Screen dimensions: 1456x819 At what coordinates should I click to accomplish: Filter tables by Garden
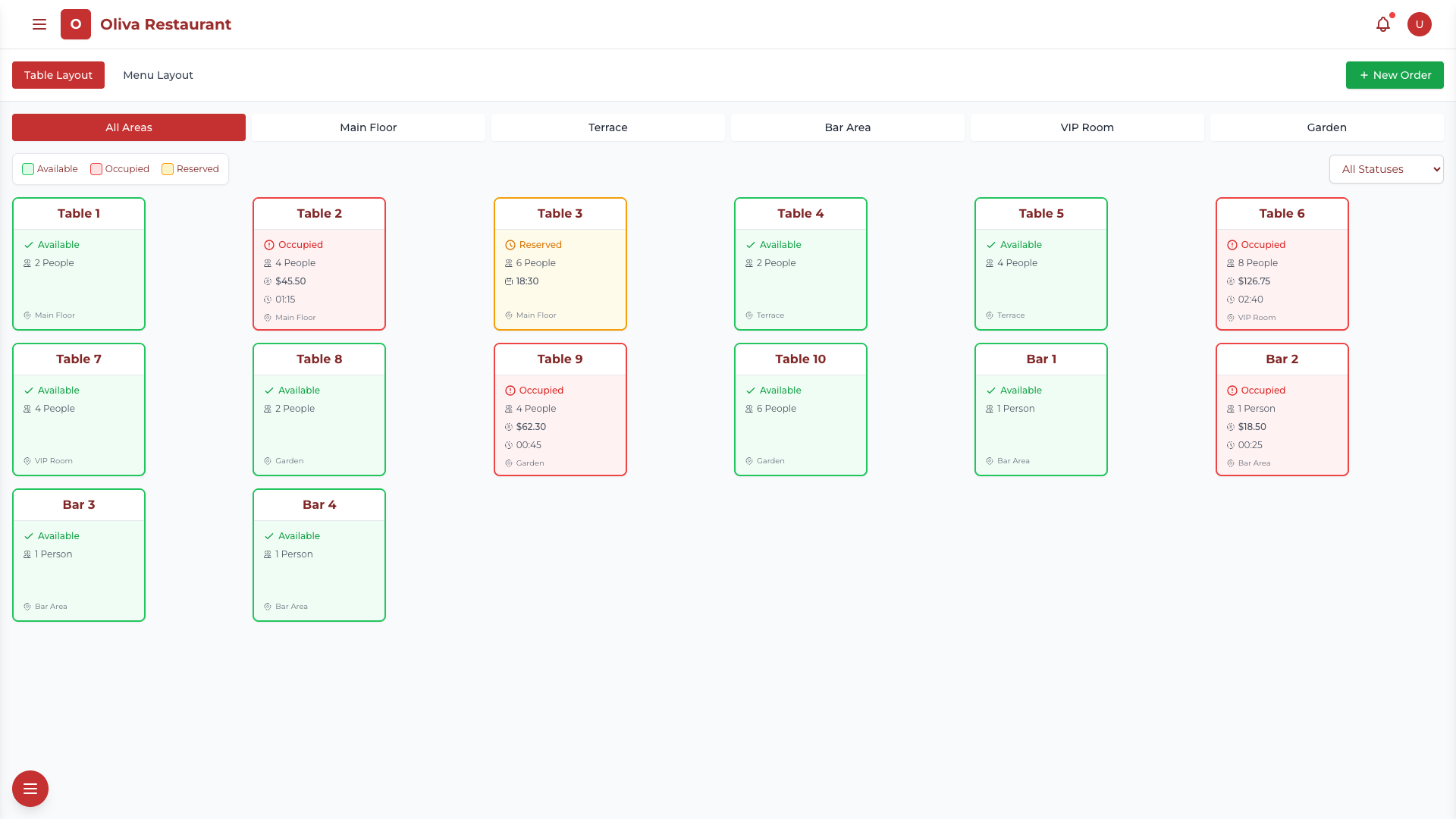point(1327,127)
